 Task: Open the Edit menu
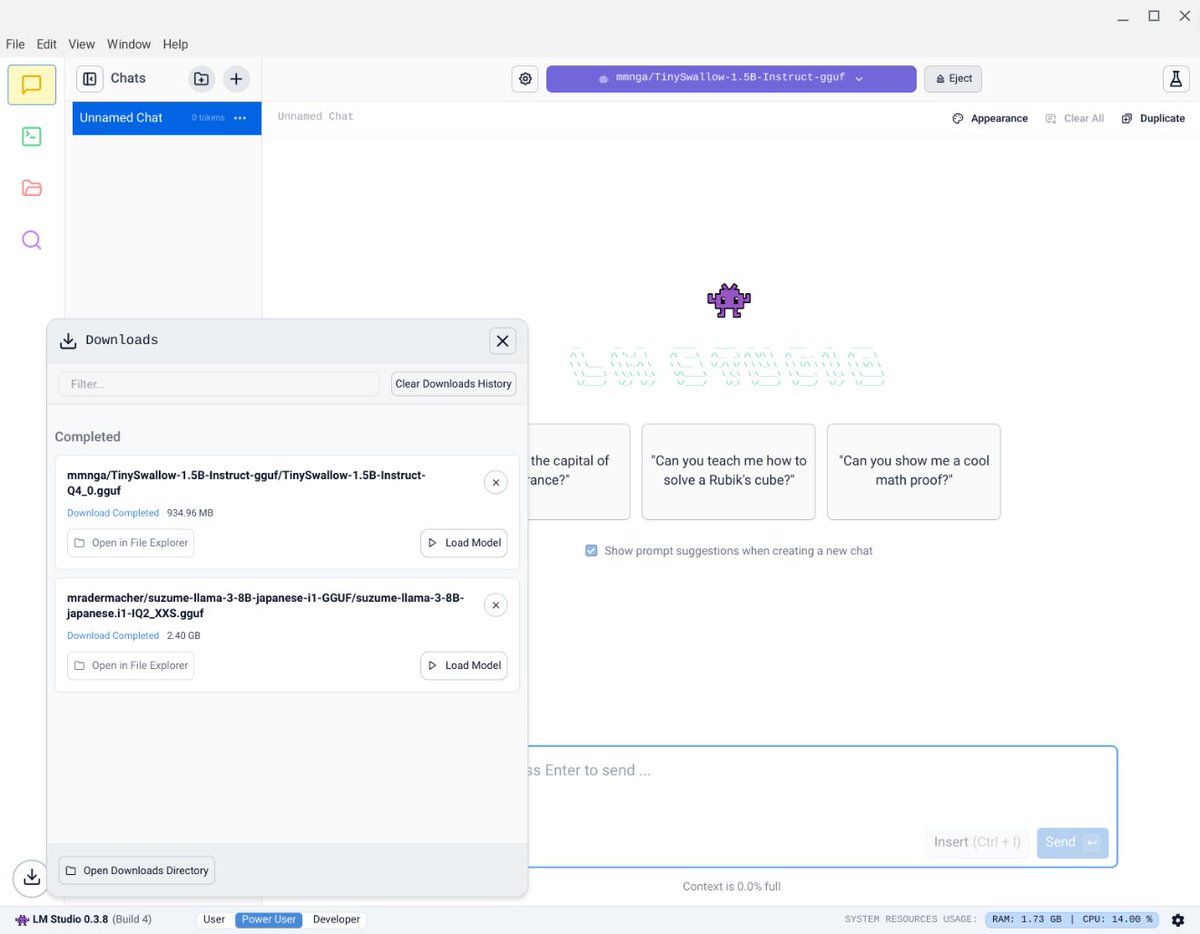point(47,44)
